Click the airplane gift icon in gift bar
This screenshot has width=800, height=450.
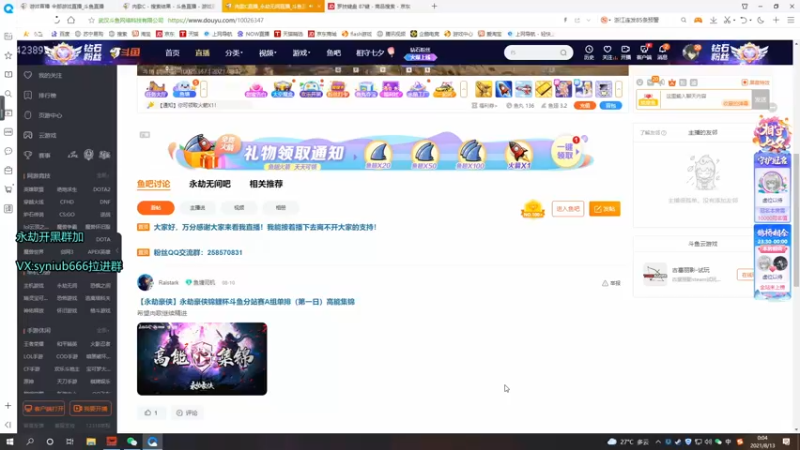click(x=523, y=89)
